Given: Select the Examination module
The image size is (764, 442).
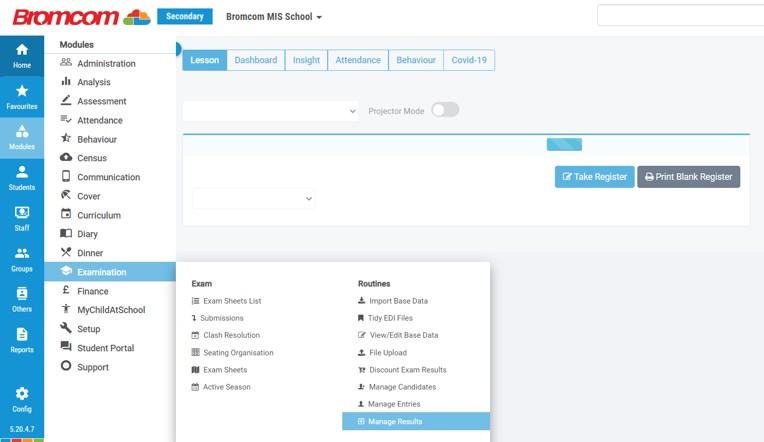Looking at the screenshot, I should click(x=110, y=272).
